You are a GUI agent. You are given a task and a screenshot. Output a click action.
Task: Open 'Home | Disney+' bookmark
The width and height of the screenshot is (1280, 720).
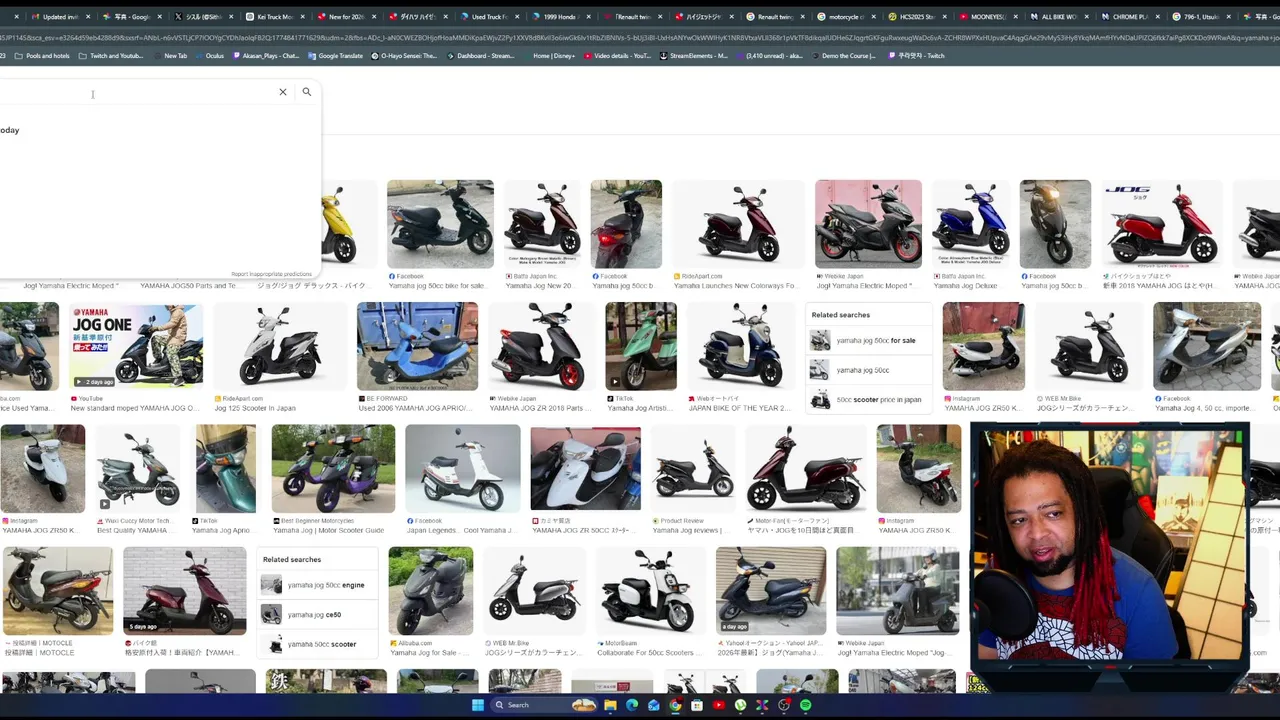550,56
